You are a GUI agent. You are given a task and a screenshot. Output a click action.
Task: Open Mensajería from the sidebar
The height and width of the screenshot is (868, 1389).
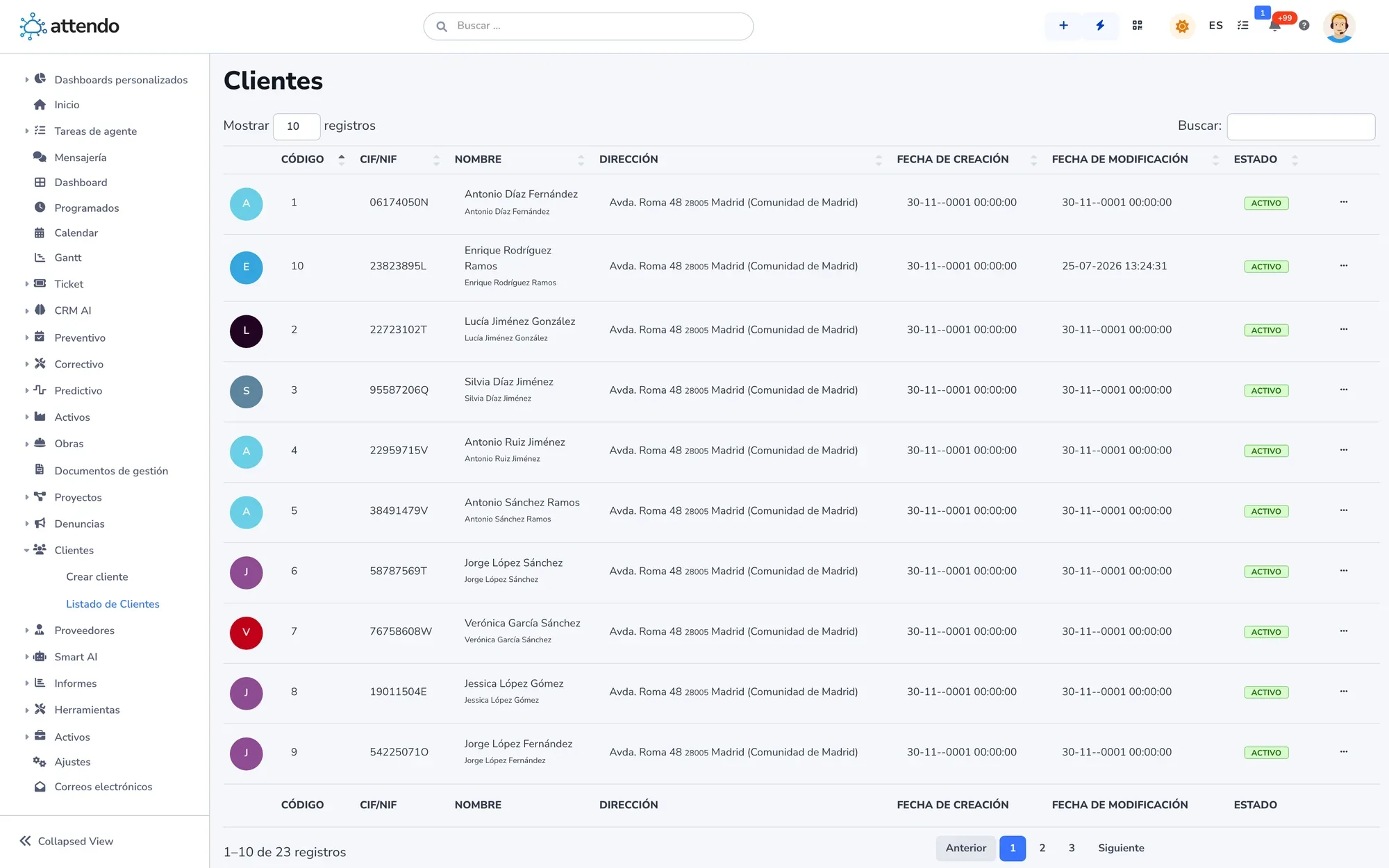tap(80, 158)
